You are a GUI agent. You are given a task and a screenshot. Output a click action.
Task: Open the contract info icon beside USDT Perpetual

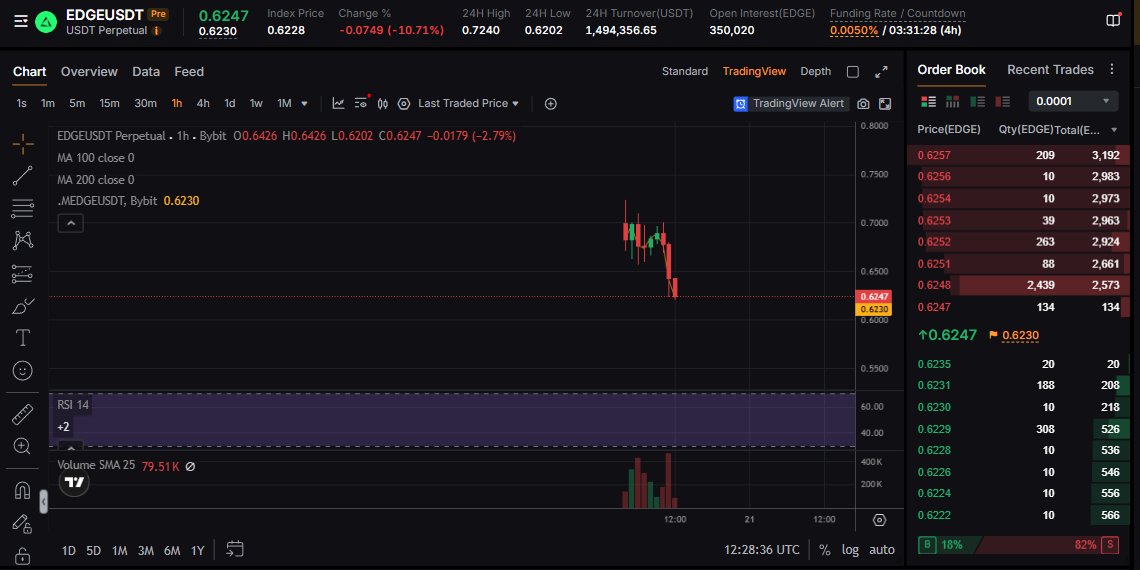[156, 31]
